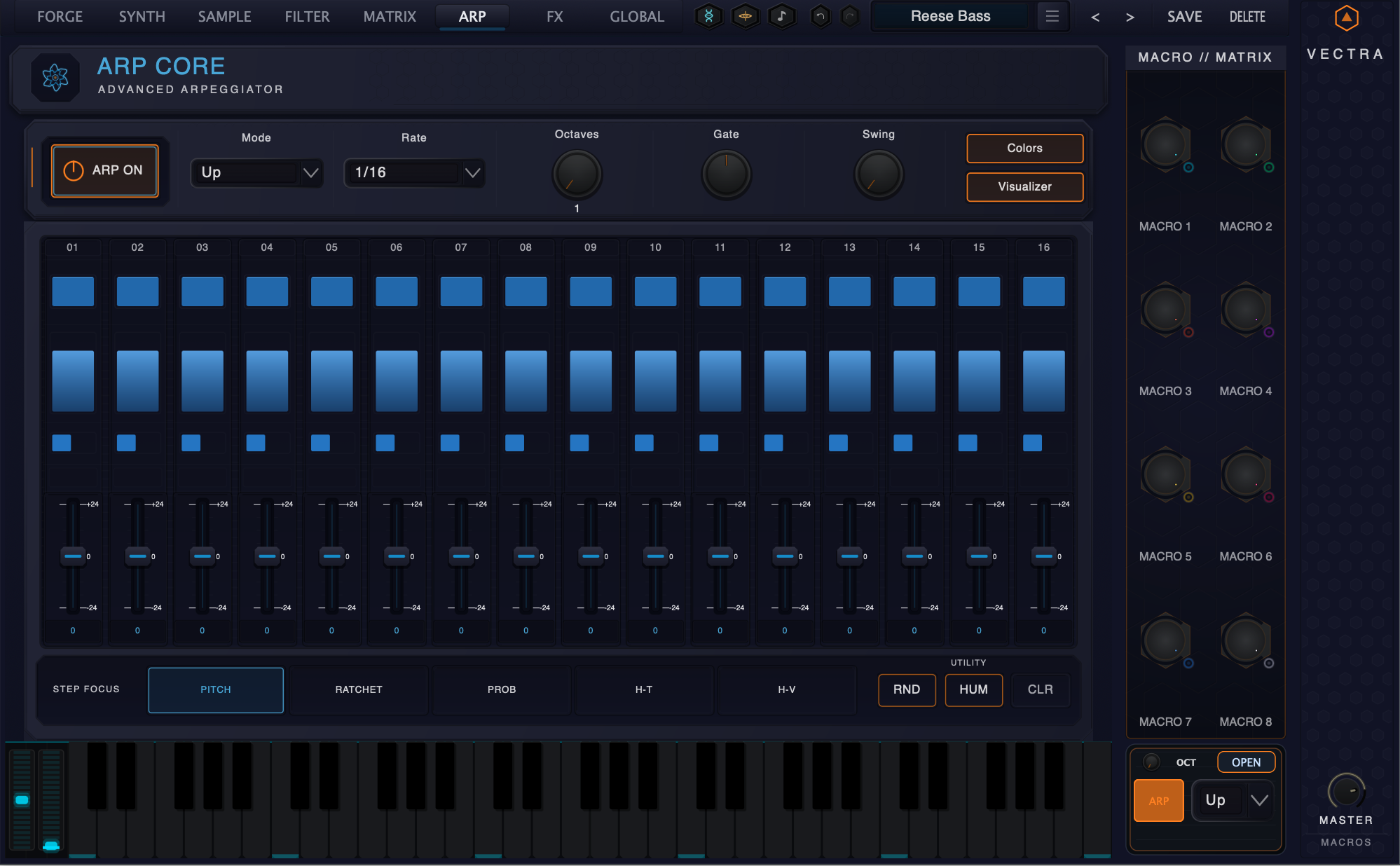The image size is (1400, 866).
Task: Click the Visualizer button
Action: (1024, 186)
